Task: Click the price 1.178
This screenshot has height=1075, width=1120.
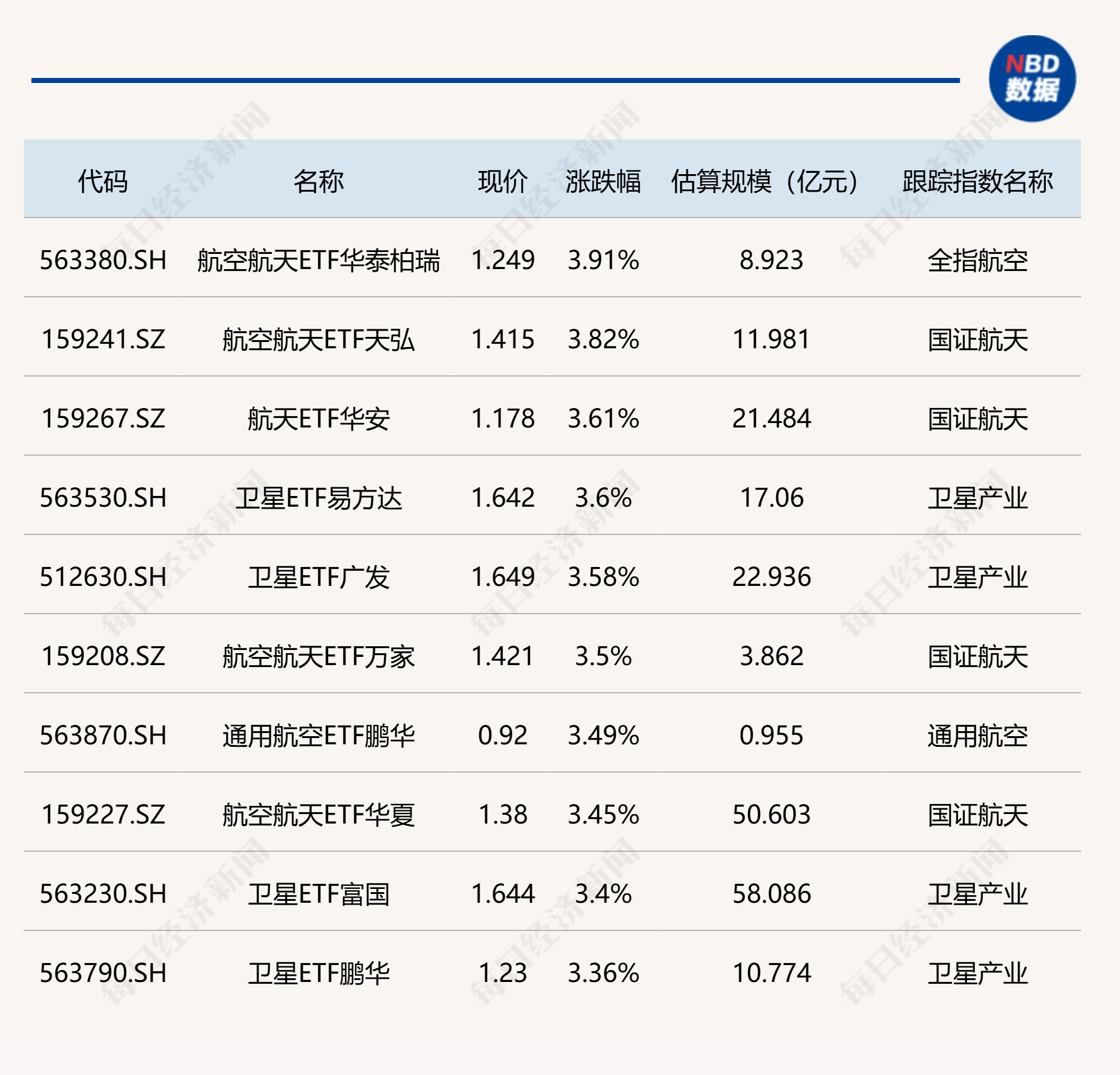Action: coord(503,419)
